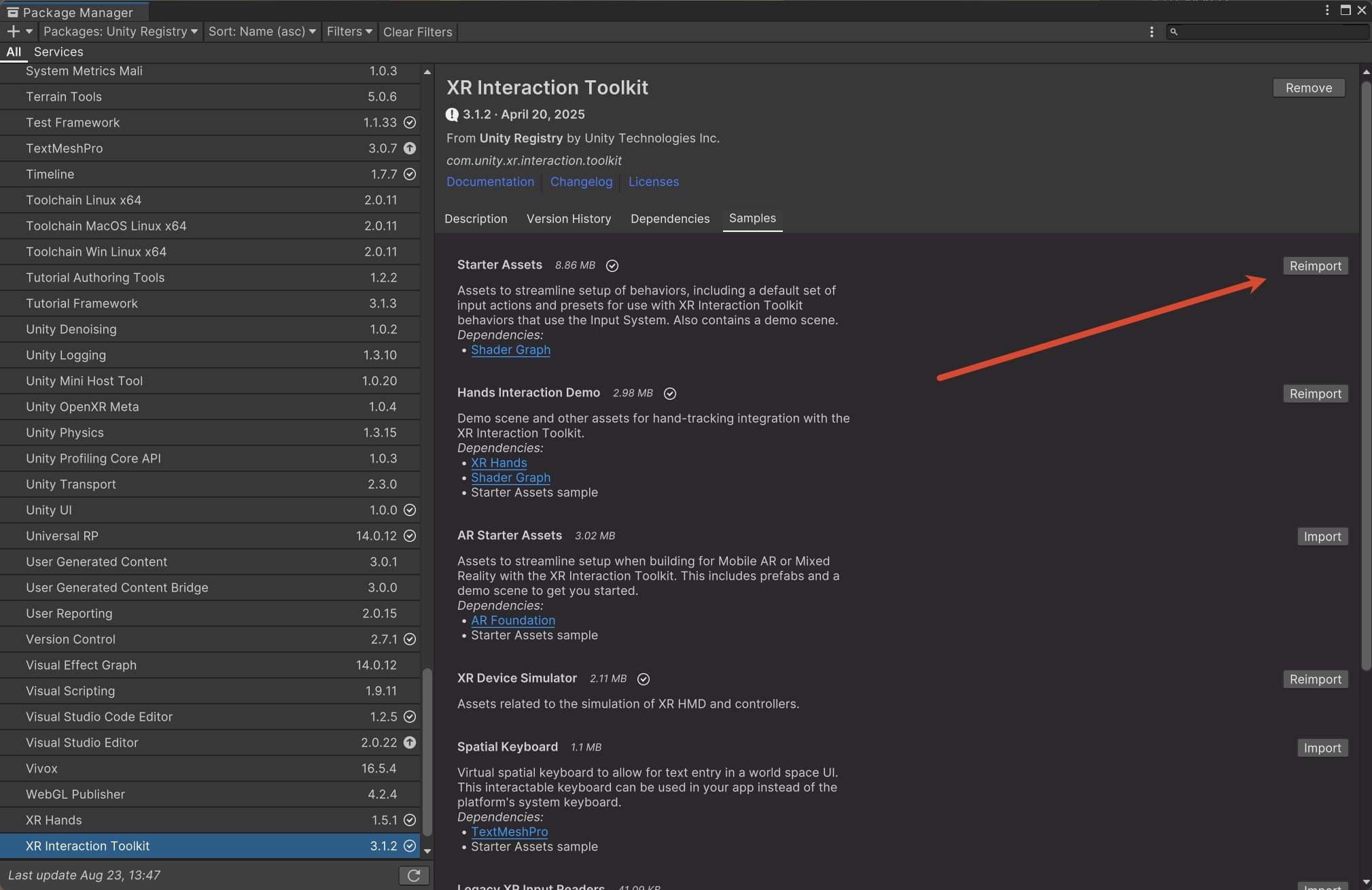This screenshot has width=1372, height=890.
Task: Click the package search input field
Action: point(1268,31)
